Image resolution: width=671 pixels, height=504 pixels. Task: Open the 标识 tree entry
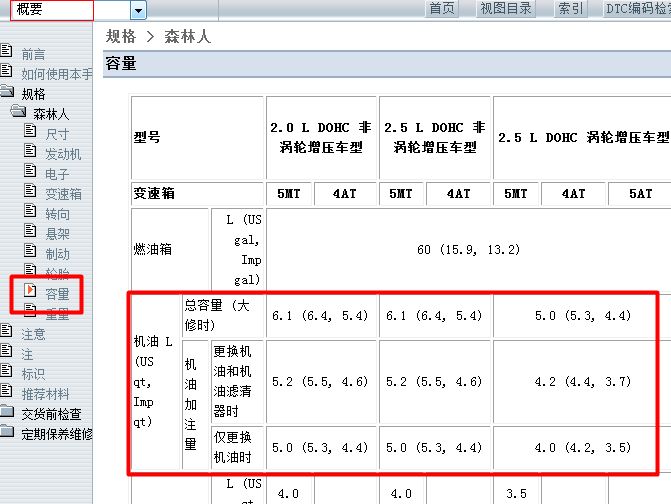(33, 374)
